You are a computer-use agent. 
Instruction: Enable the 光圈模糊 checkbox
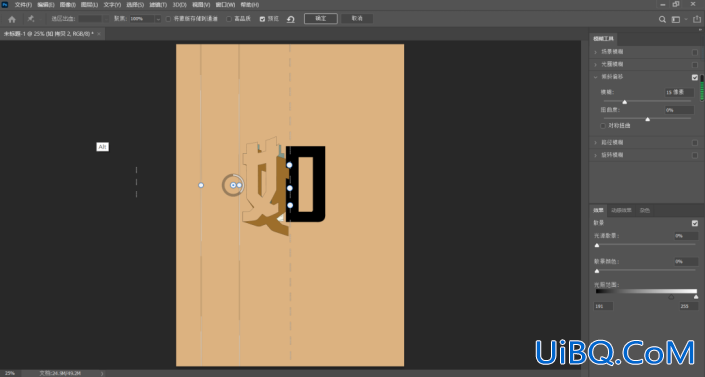point(695,65)
